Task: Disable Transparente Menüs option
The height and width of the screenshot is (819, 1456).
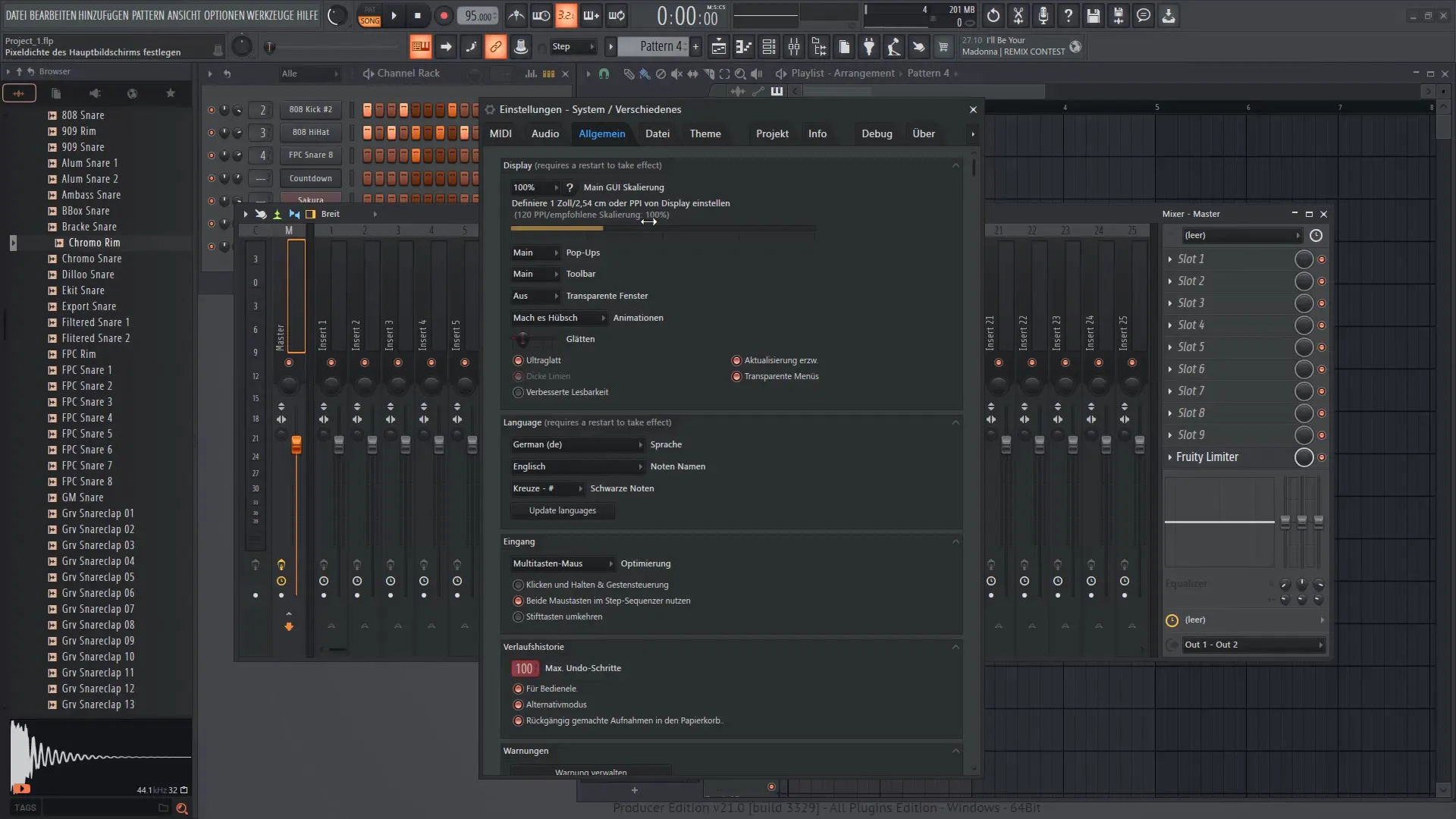Action: tap(736, 377)
